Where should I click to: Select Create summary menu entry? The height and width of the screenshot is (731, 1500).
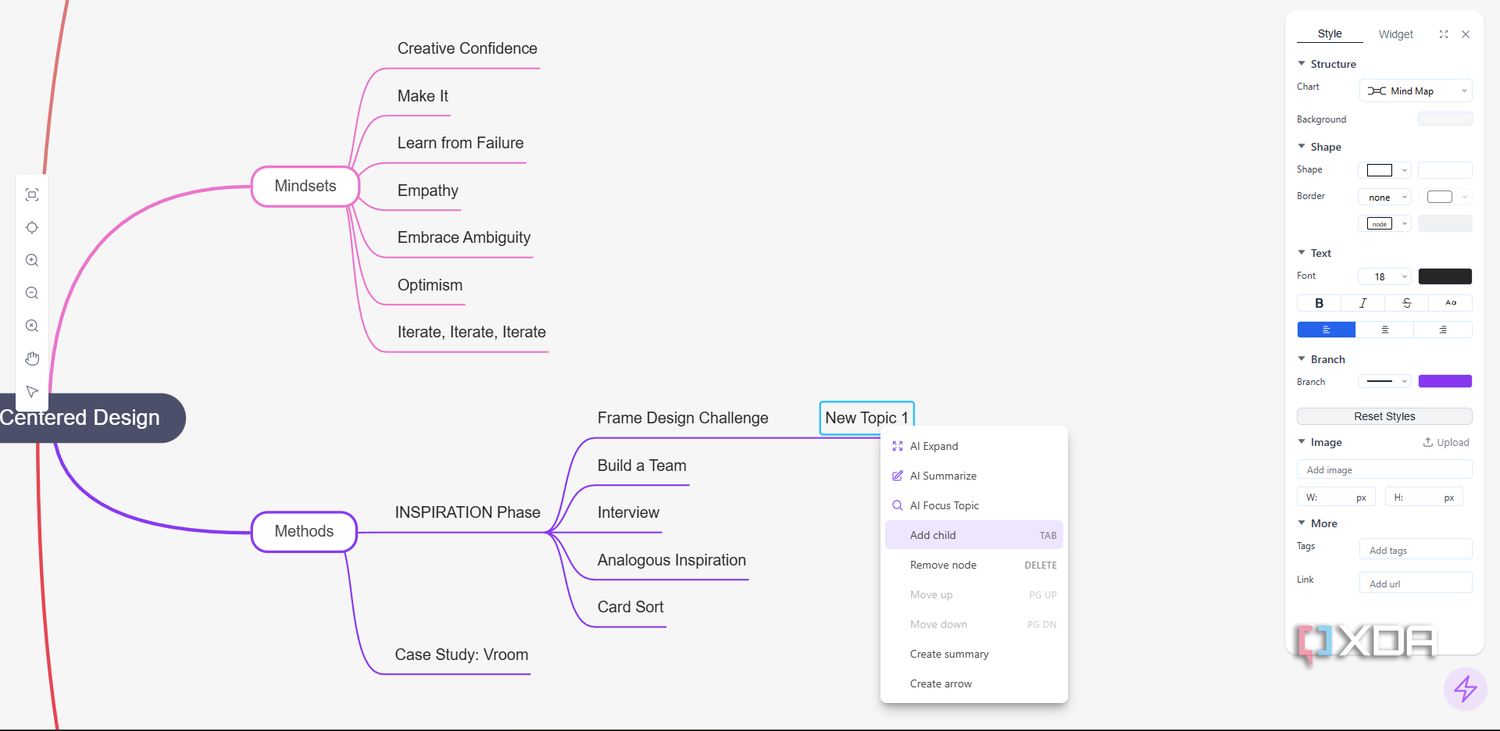point(974,654)
